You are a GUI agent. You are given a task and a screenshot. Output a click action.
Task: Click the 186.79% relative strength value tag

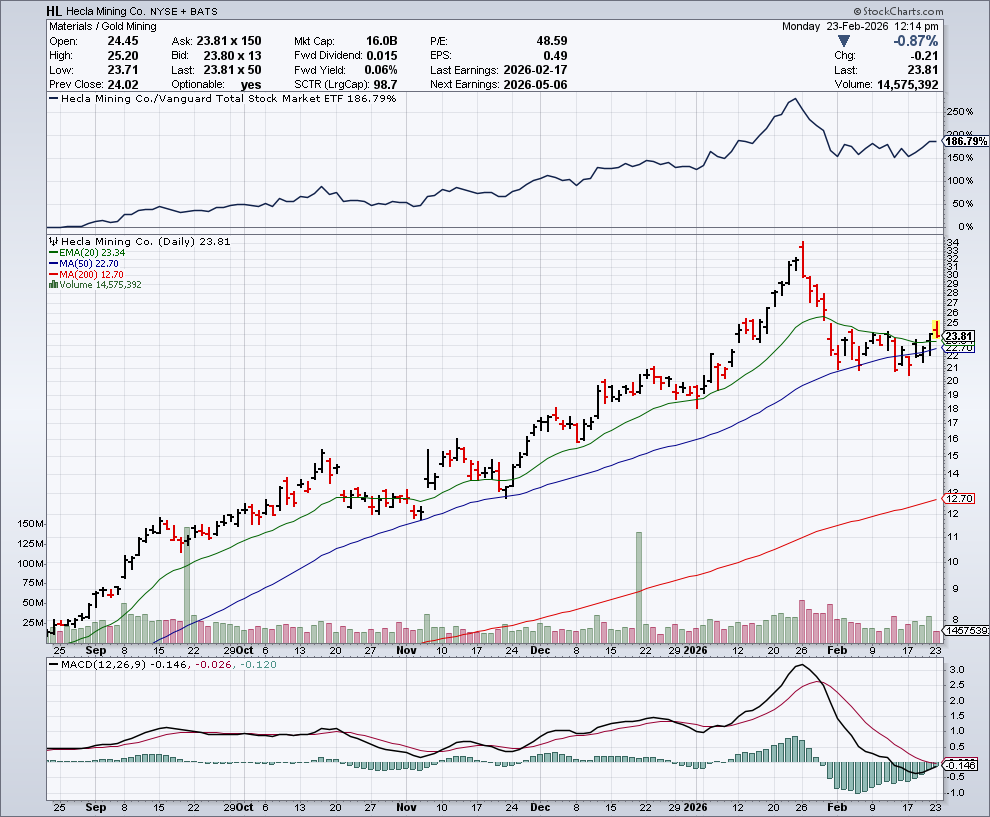tap(966, 142)
